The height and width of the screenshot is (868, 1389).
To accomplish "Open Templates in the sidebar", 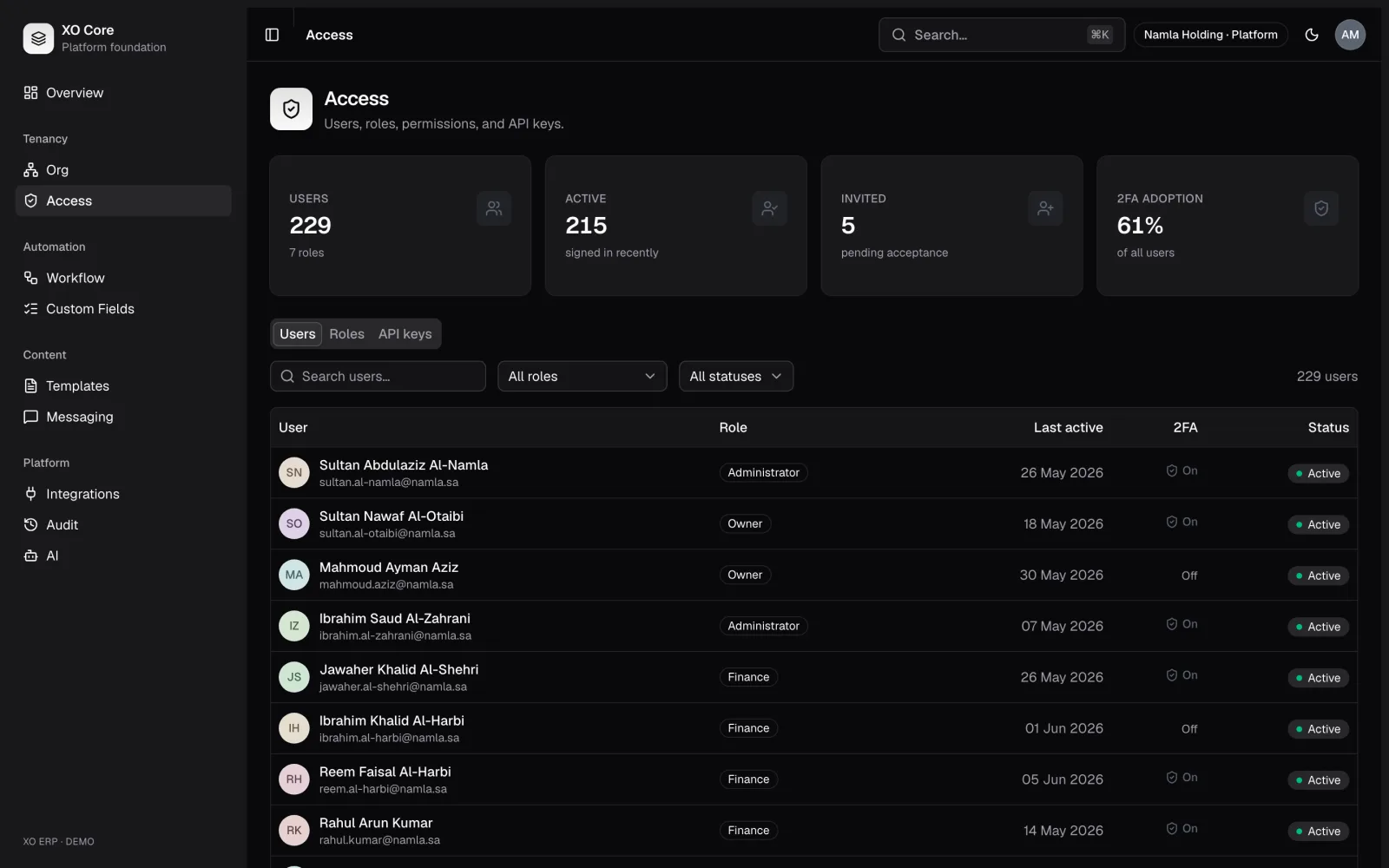I will 123,386.
